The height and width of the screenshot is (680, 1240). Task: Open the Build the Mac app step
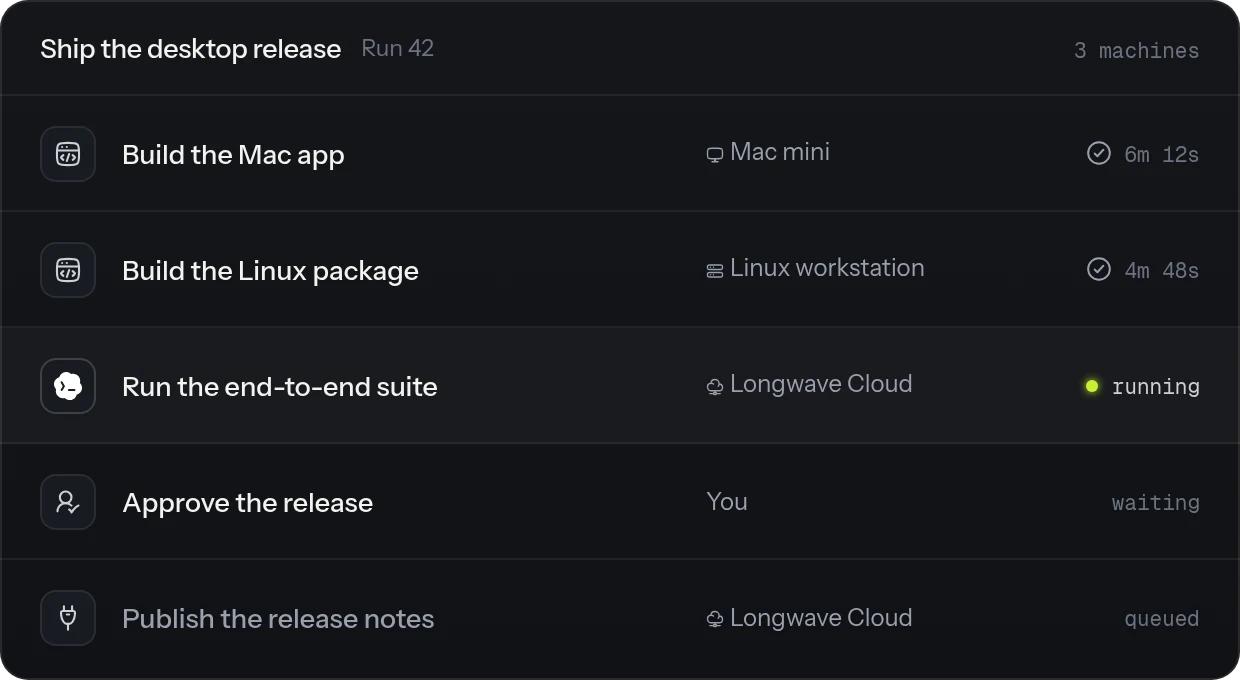coord(620,154)
